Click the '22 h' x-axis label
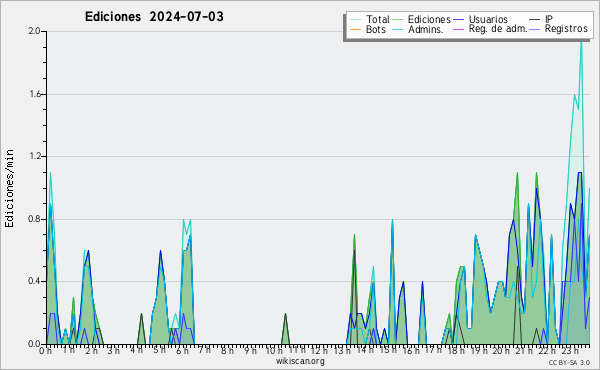Image resolution: width=600 pixels, height=370 pixels. [x=546, y=350]
